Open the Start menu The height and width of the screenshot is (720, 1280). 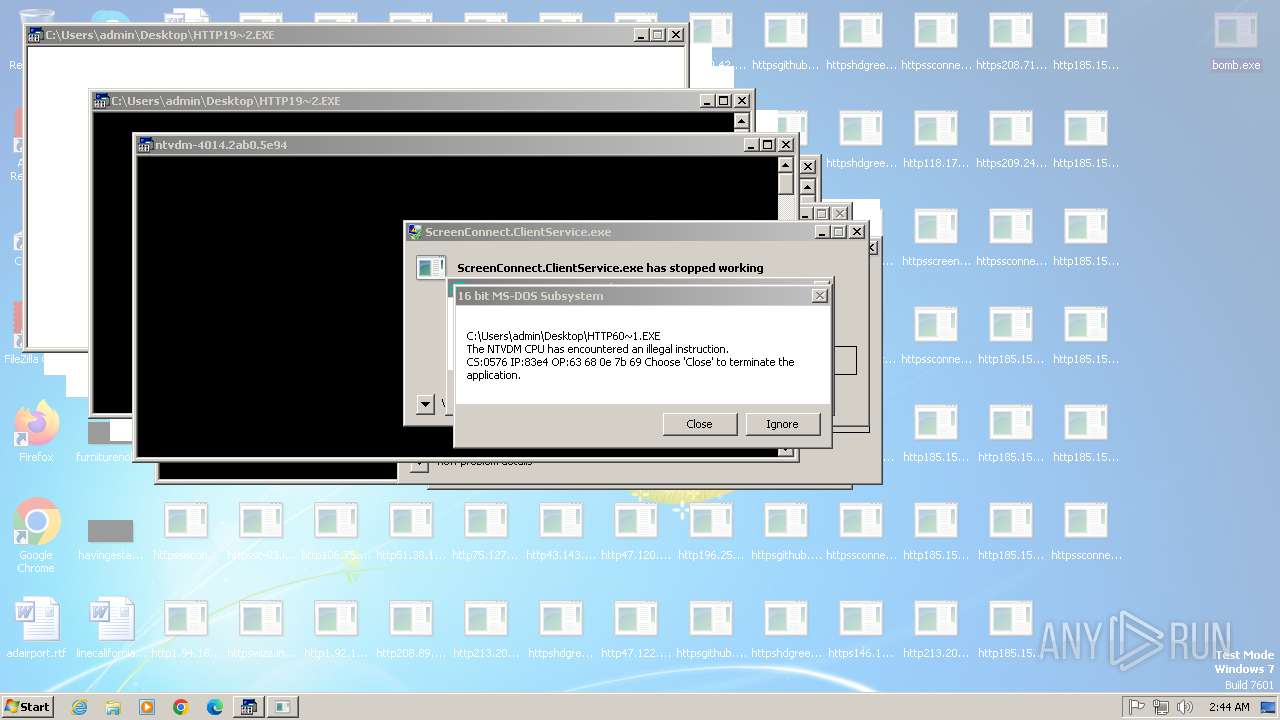[27, 706]
